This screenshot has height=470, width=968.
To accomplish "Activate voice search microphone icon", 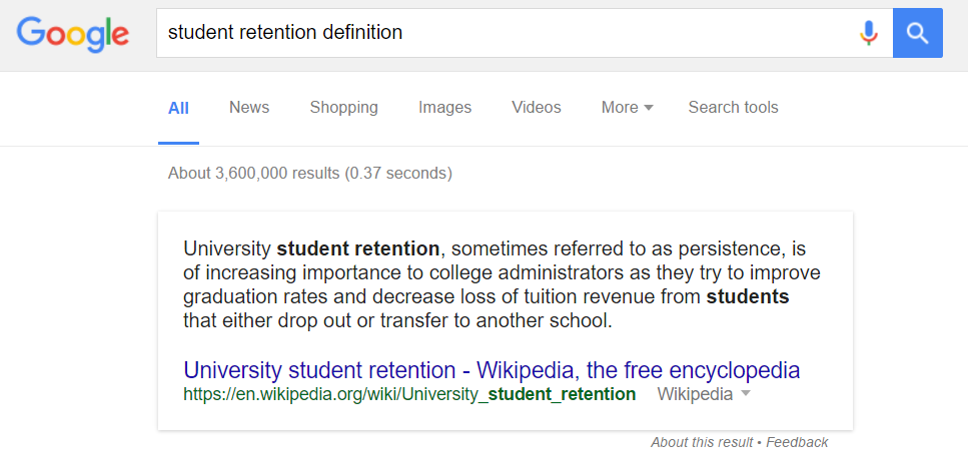I will click(869, 33).
